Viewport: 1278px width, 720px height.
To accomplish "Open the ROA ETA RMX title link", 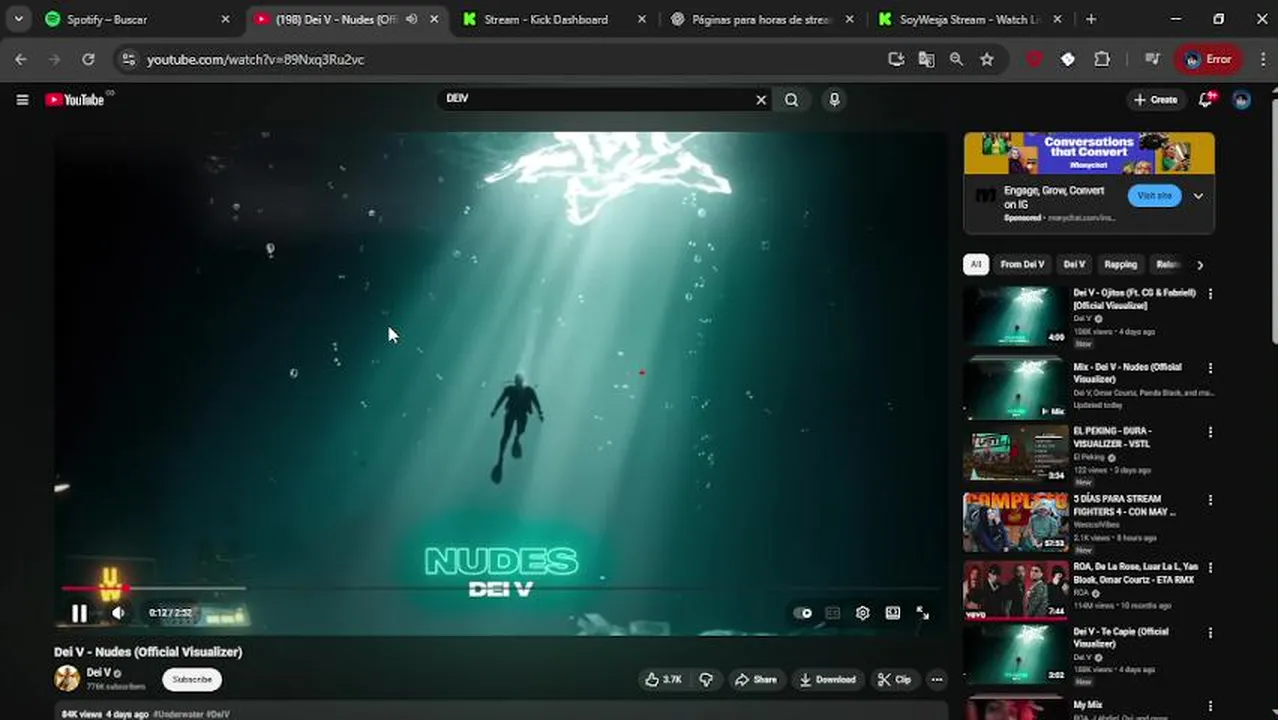I will pyautogui.click(x=1135, y=573).
